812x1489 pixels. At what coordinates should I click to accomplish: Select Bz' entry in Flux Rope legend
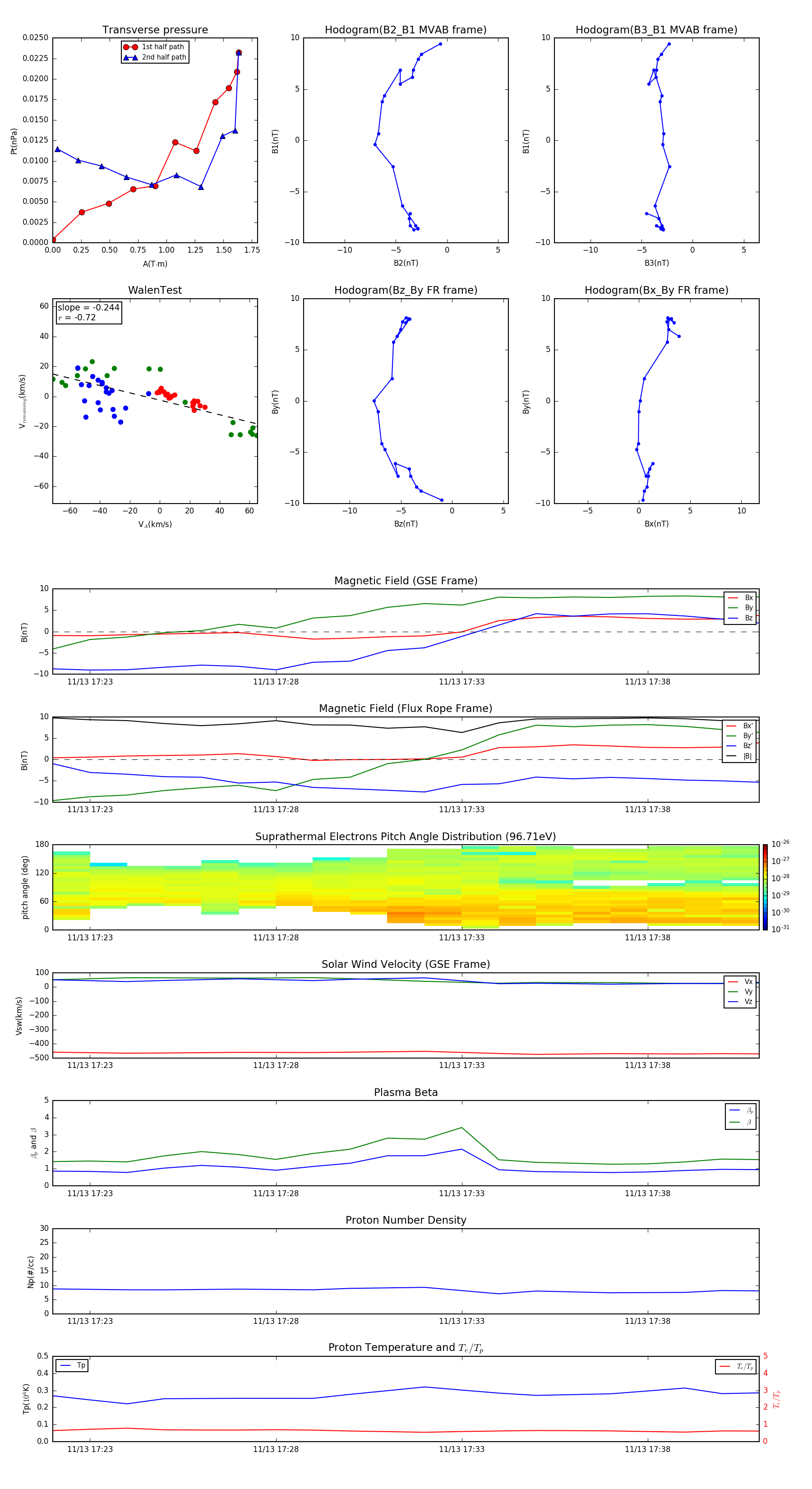point(739,746)
